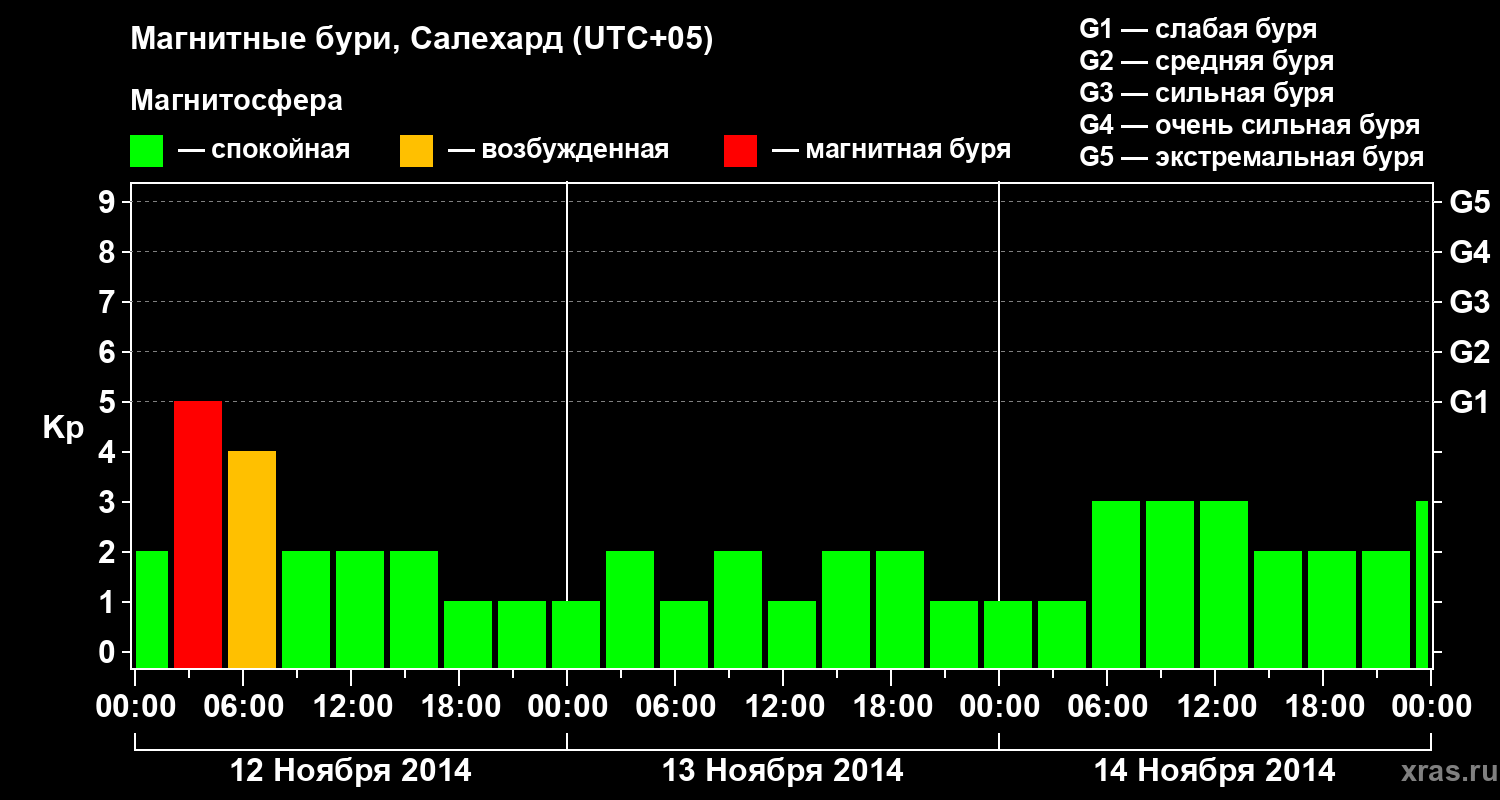This screenshot has height=800, width=1500.
Task: Click the 06:00 time label under 14 Ноября
Action: [1107, 706]
